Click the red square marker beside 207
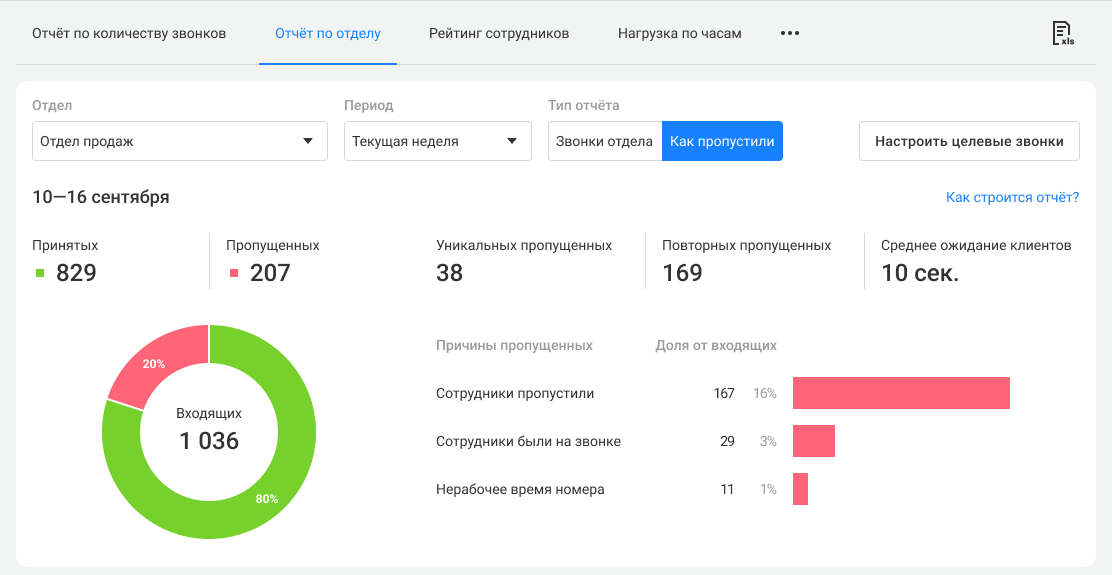 pyautogui.click(x=234, y=273)
